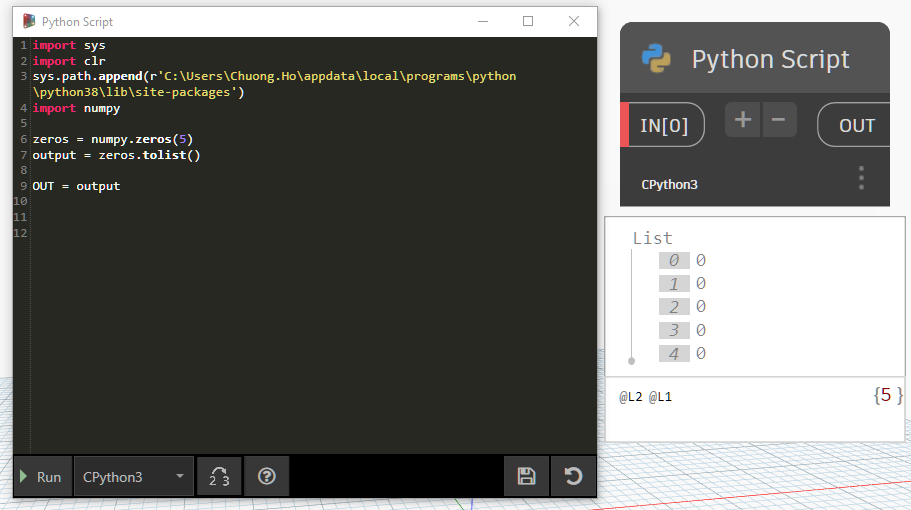Revert script changes with the undo arrow icon
The height and width of the screenshot is (510, 911).
(573, 477)
